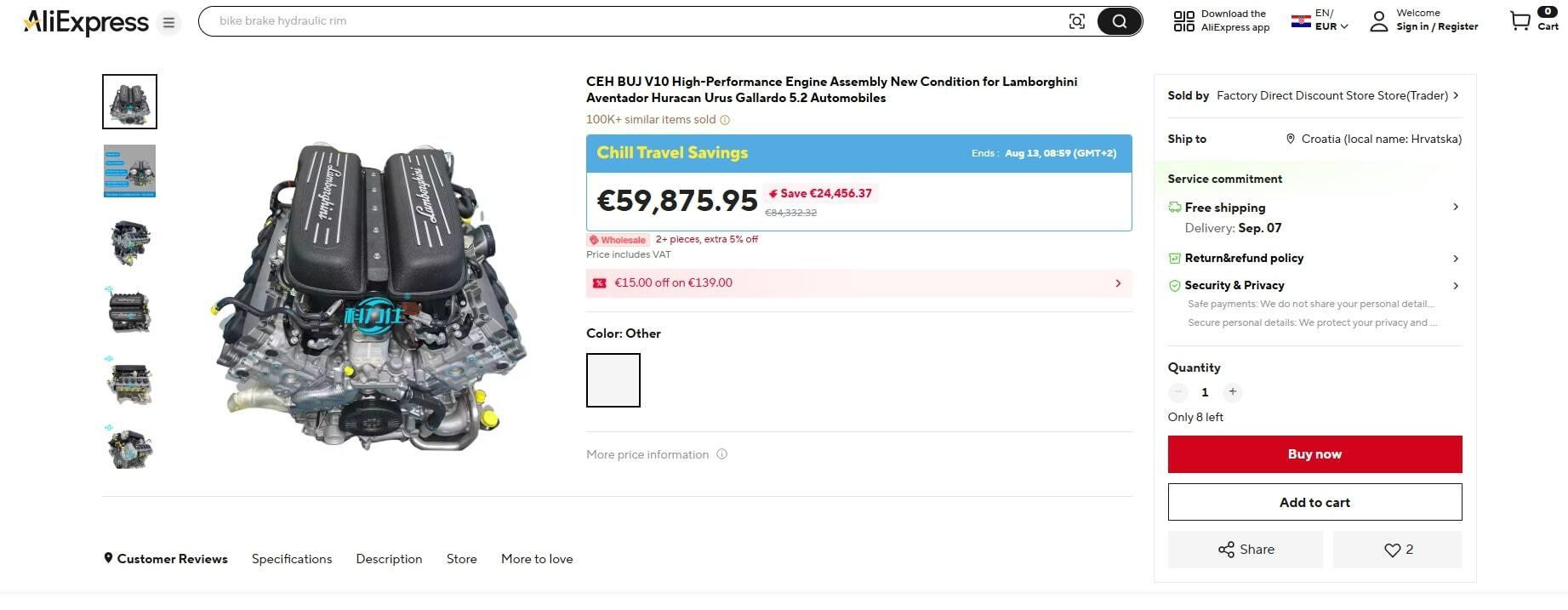Click the heart wishlist icon
The width and height of the screenshot is (1568, 610).
pos(1392,550)
